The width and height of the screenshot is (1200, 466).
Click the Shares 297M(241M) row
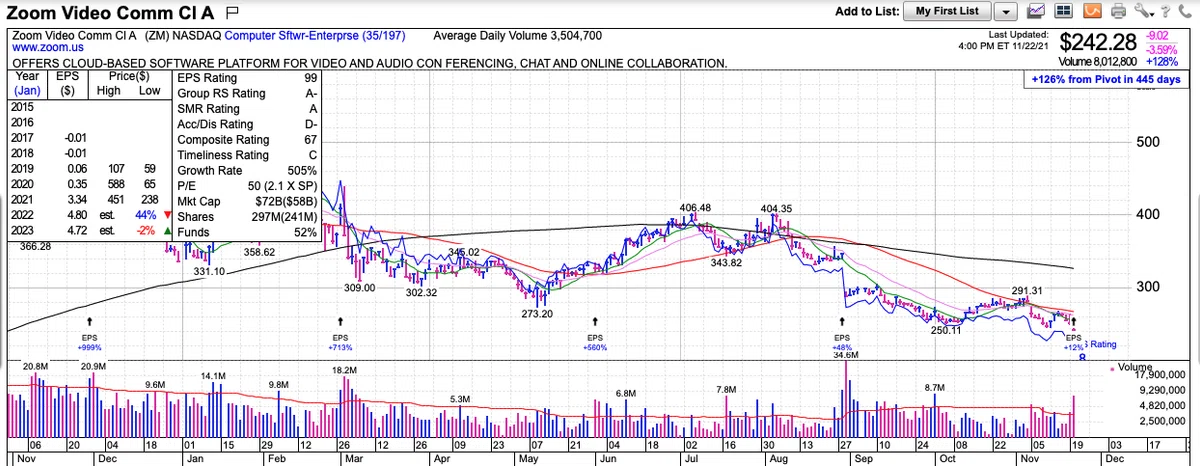248,217
